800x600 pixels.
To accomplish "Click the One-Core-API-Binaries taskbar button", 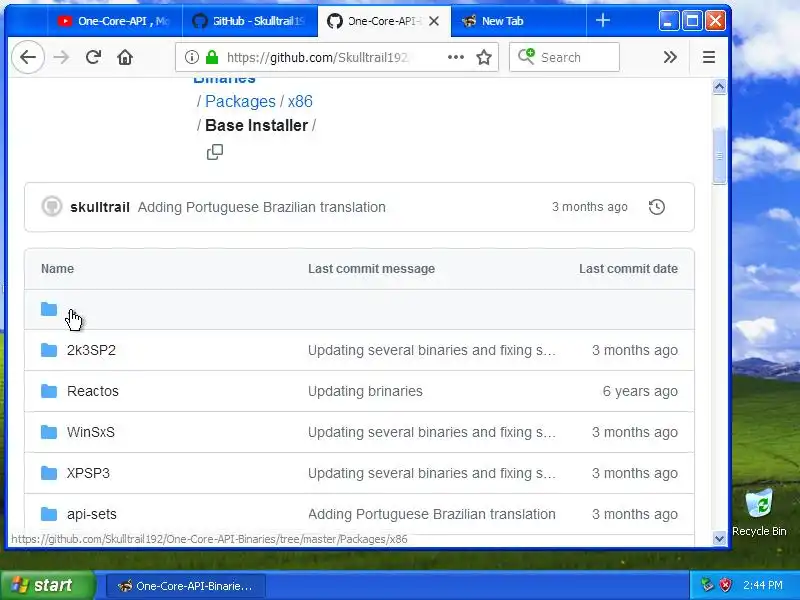I will (186, 586).
